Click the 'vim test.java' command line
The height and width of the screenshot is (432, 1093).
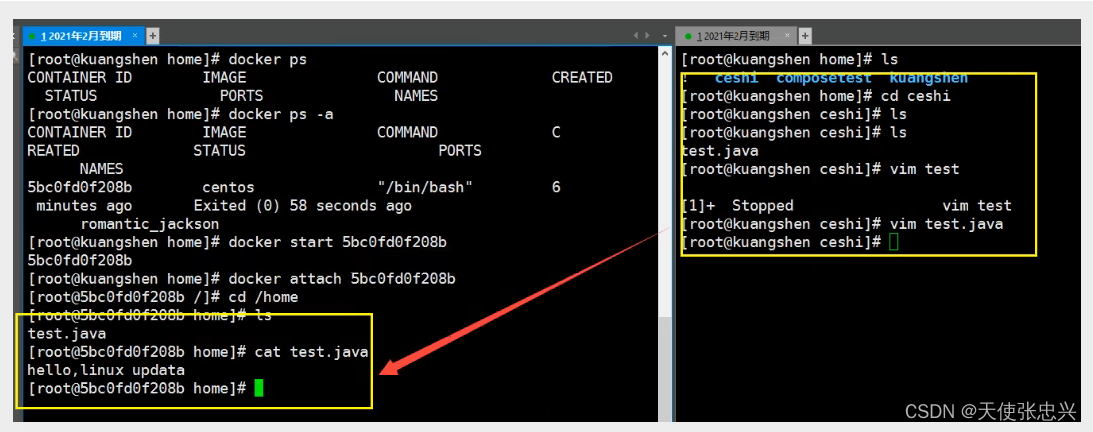click(x=842, y=224)
